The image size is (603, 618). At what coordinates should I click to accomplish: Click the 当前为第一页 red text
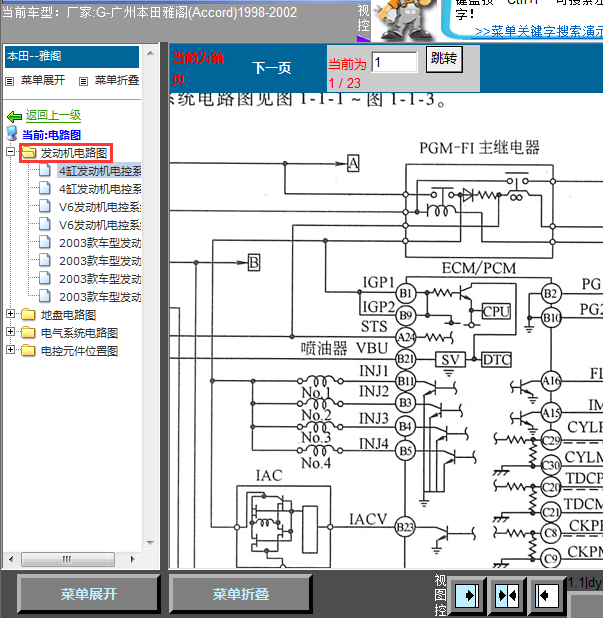pos(204,69)
